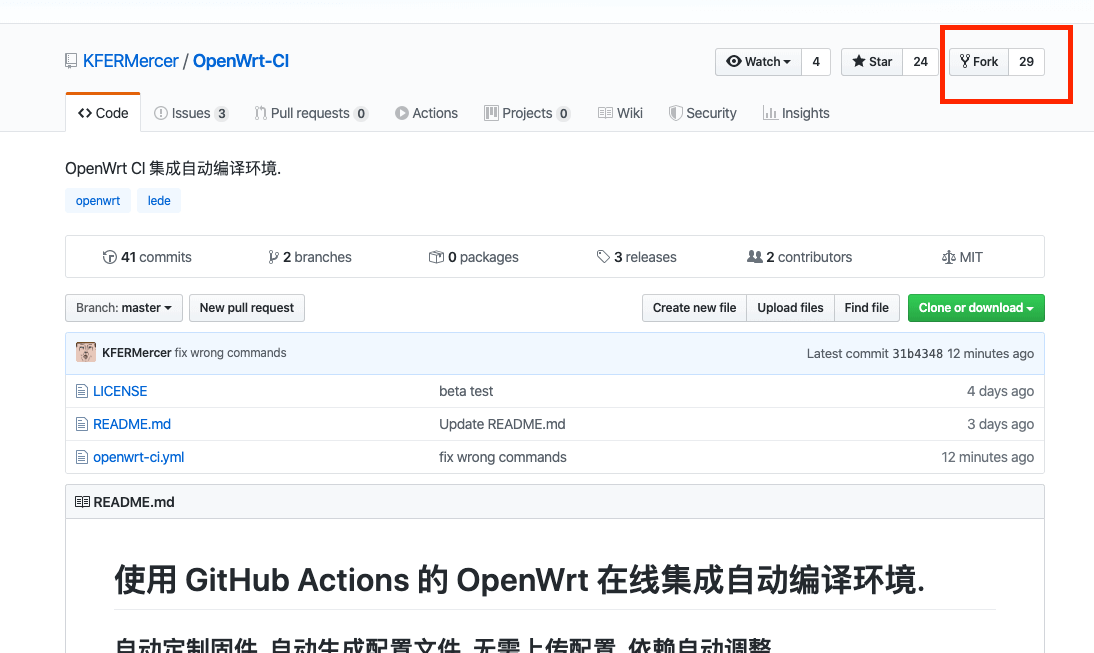1094x653 pixels.
Task: Click KFERMercer's profile avatar
Action: (x=85, y=352)
